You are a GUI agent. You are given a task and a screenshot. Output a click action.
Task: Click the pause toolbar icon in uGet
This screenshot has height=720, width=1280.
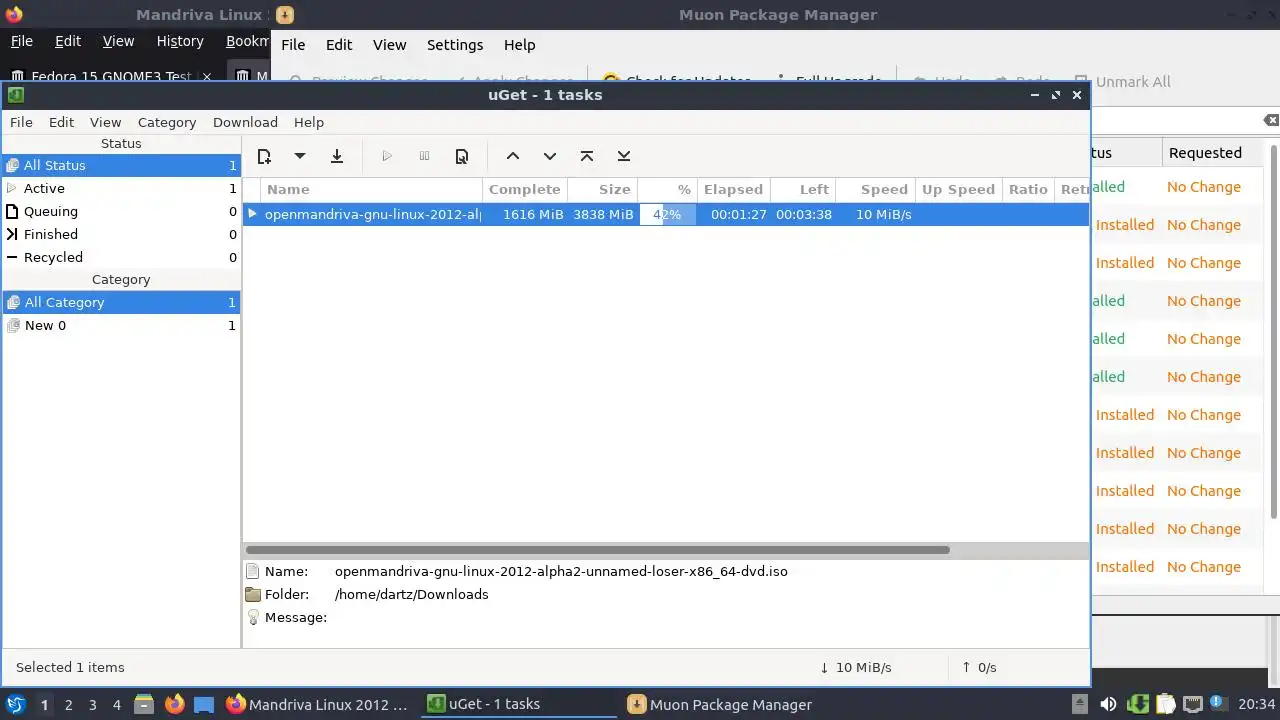pos(424,156)
